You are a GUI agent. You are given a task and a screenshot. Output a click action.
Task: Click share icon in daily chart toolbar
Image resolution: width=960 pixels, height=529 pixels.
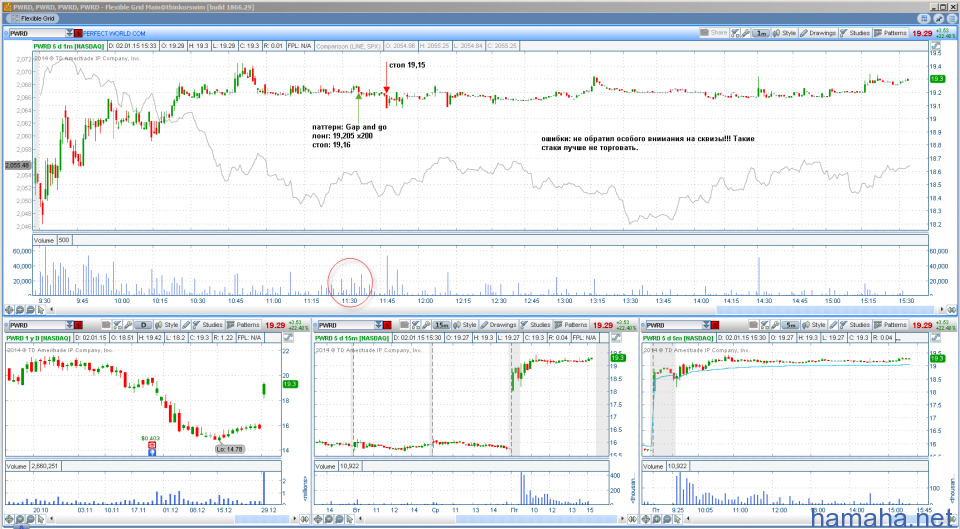[107, 325]
